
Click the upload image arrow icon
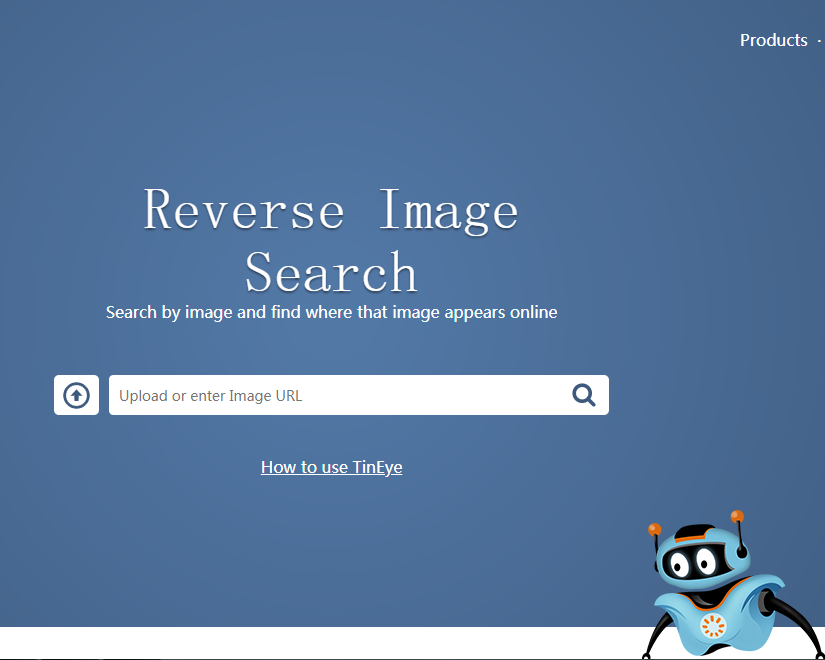76,395
